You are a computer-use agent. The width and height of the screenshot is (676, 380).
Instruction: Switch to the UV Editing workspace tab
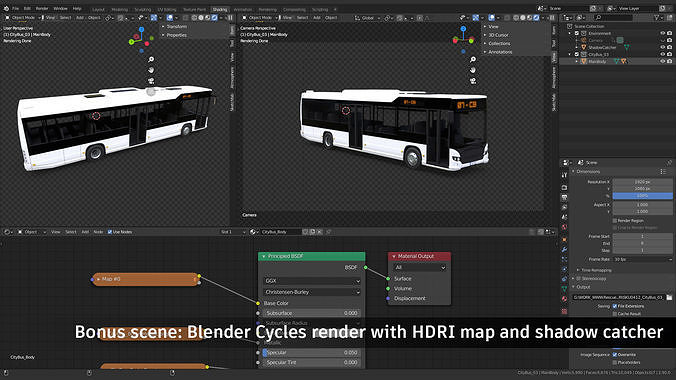[x=167, y=9]
